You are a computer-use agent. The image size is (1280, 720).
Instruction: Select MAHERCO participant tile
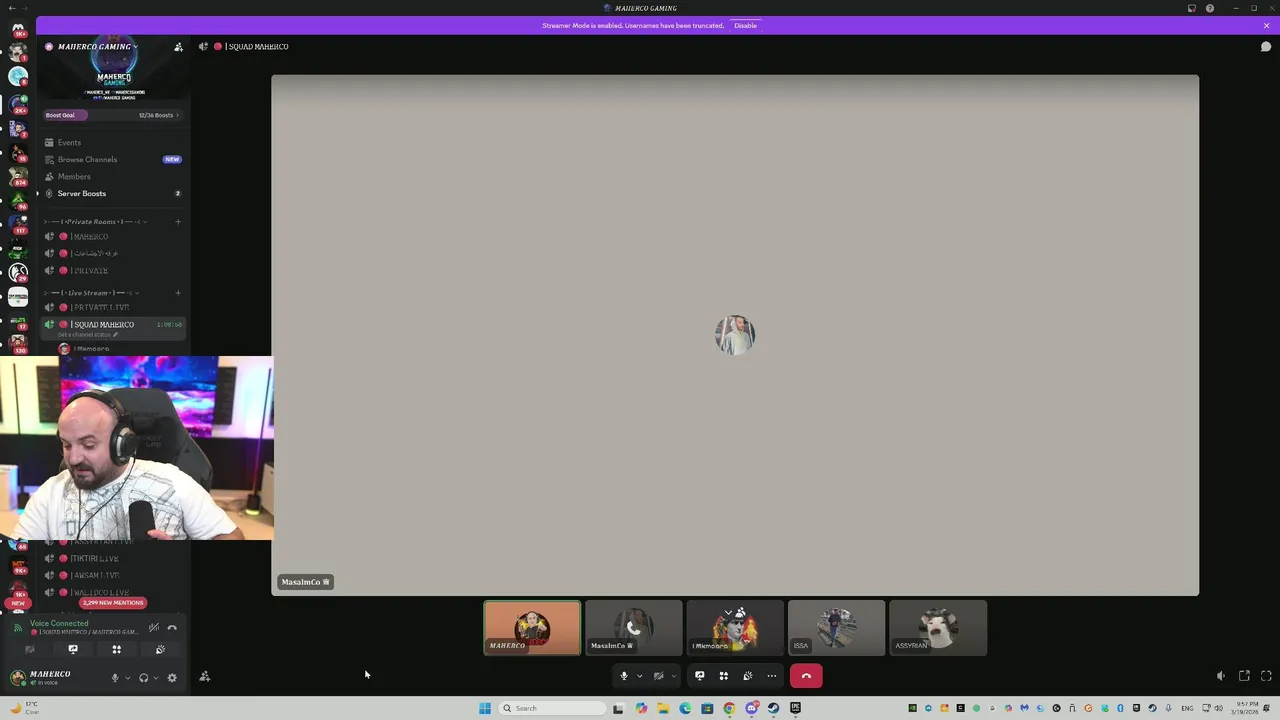pyautogui.click(x=532, y=628)
